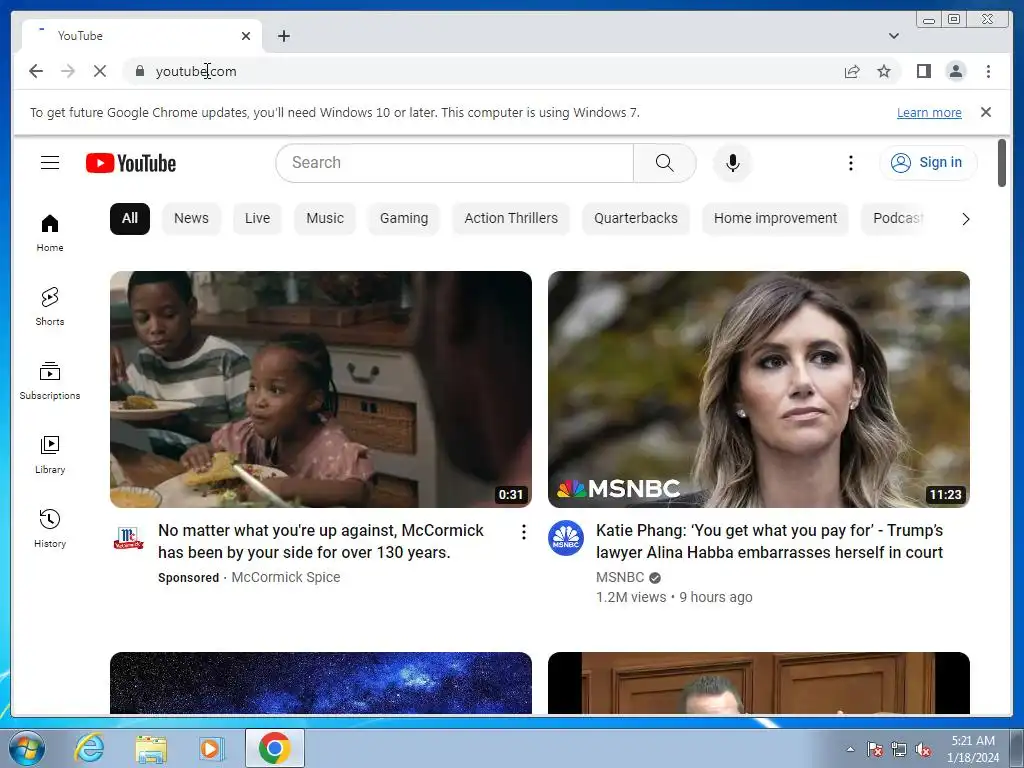
Task: Click the muted volume tray icon
Action: (923, 750)
